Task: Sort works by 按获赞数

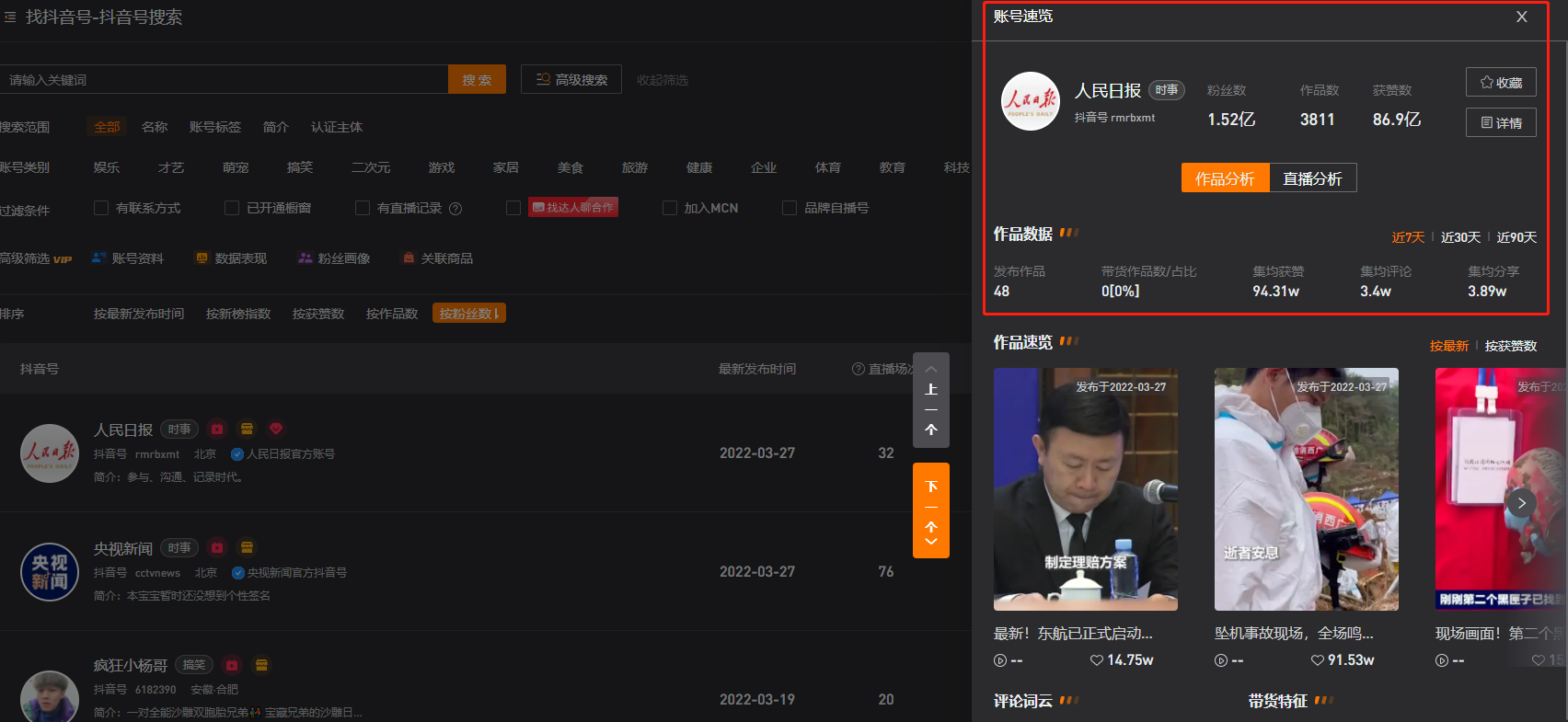Action: (1511, 346)
